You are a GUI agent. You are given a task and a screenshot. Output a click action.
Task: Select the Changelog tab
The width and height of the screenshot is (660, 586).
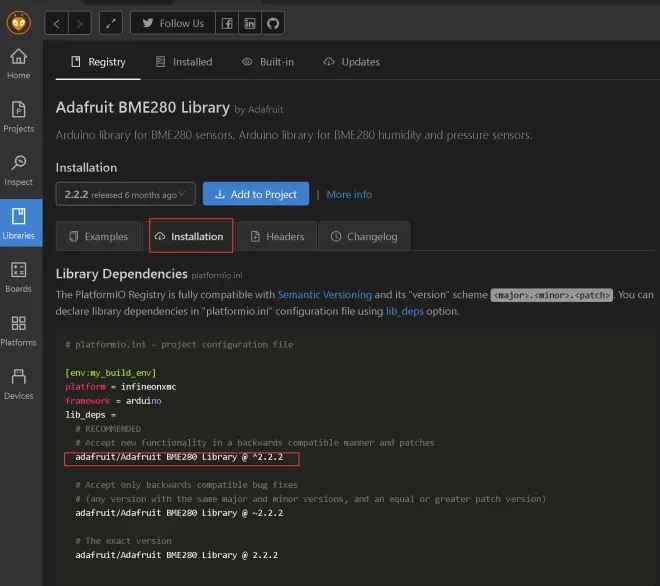[x=364, y=236]
